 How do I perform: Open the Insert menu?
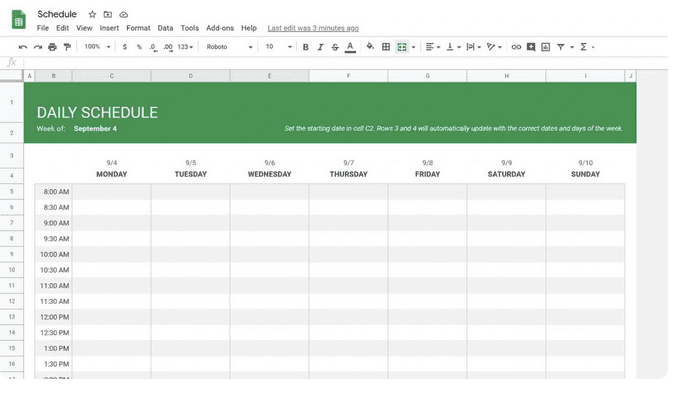[109, 28]
